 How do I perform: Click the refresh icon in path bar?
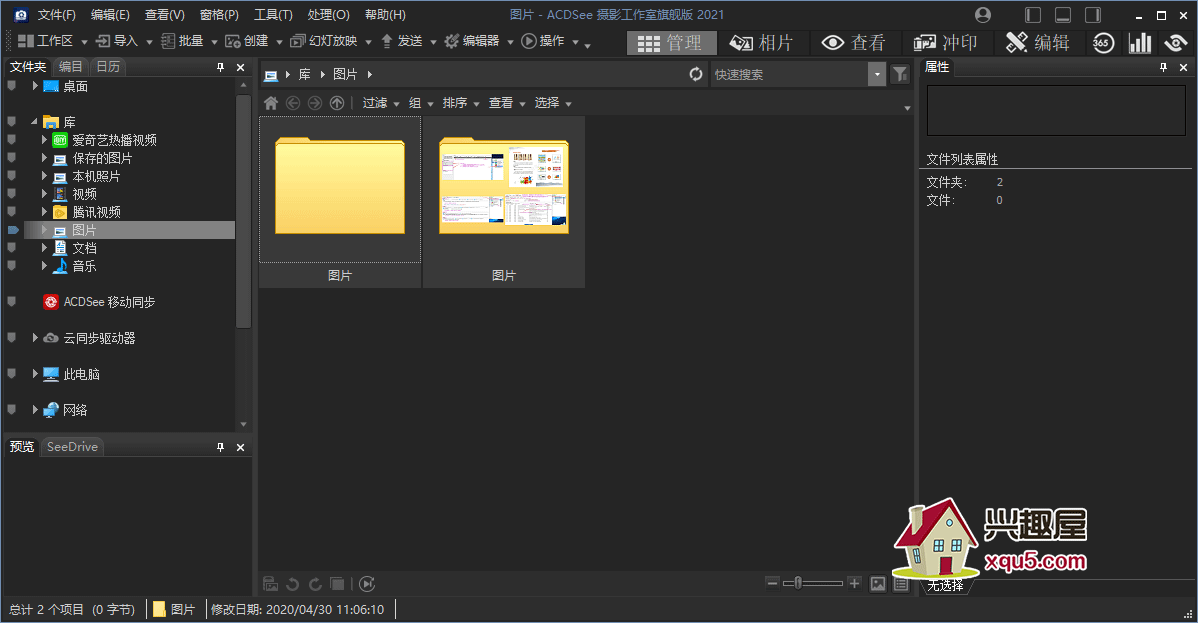pos(696,74)
